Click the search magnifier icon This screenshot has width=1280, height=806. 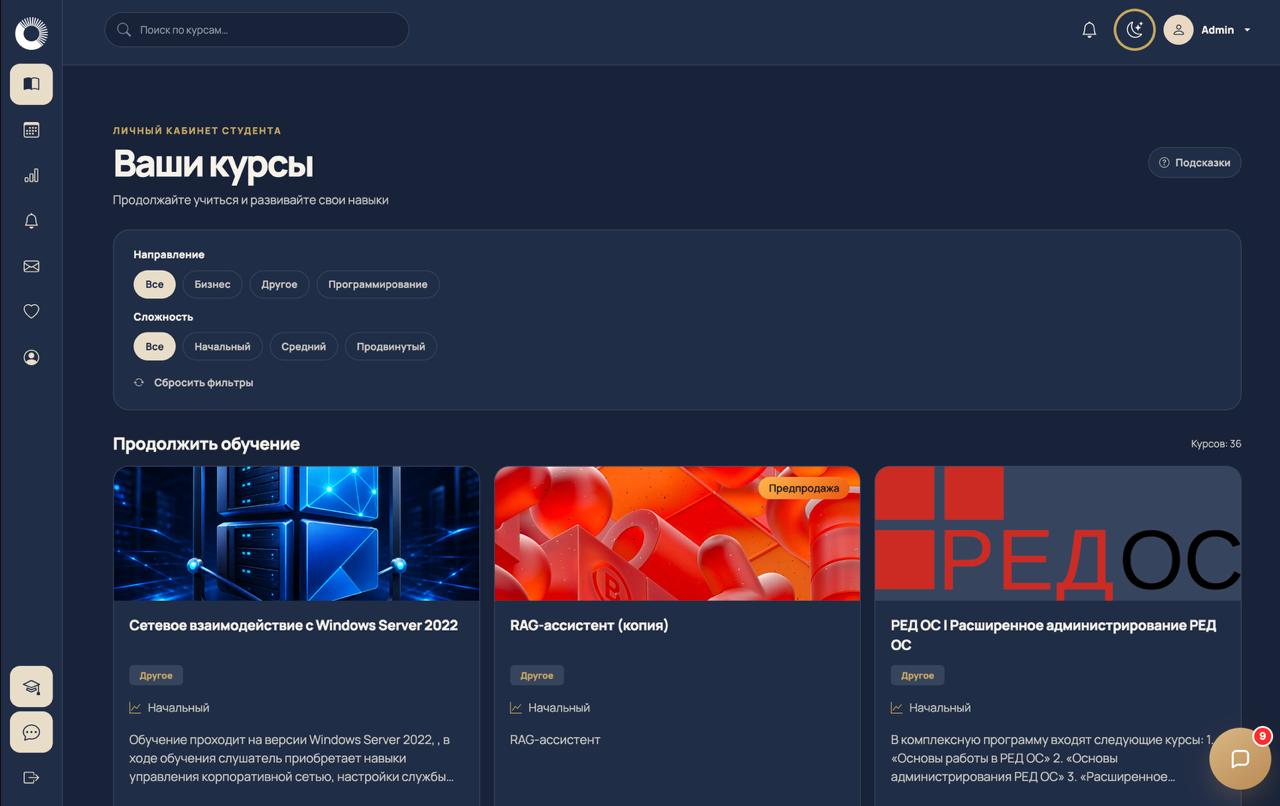click(124, 30)
